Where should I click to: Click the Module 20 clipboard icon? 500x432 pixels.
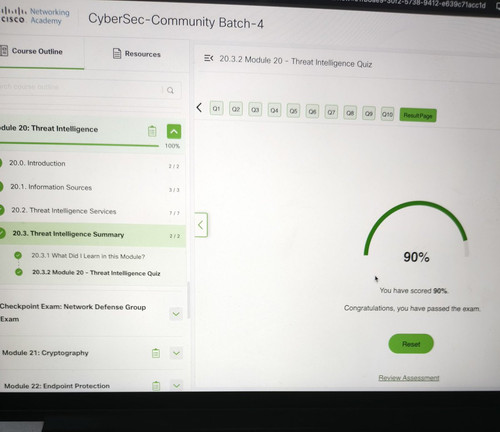click(152, 131)
